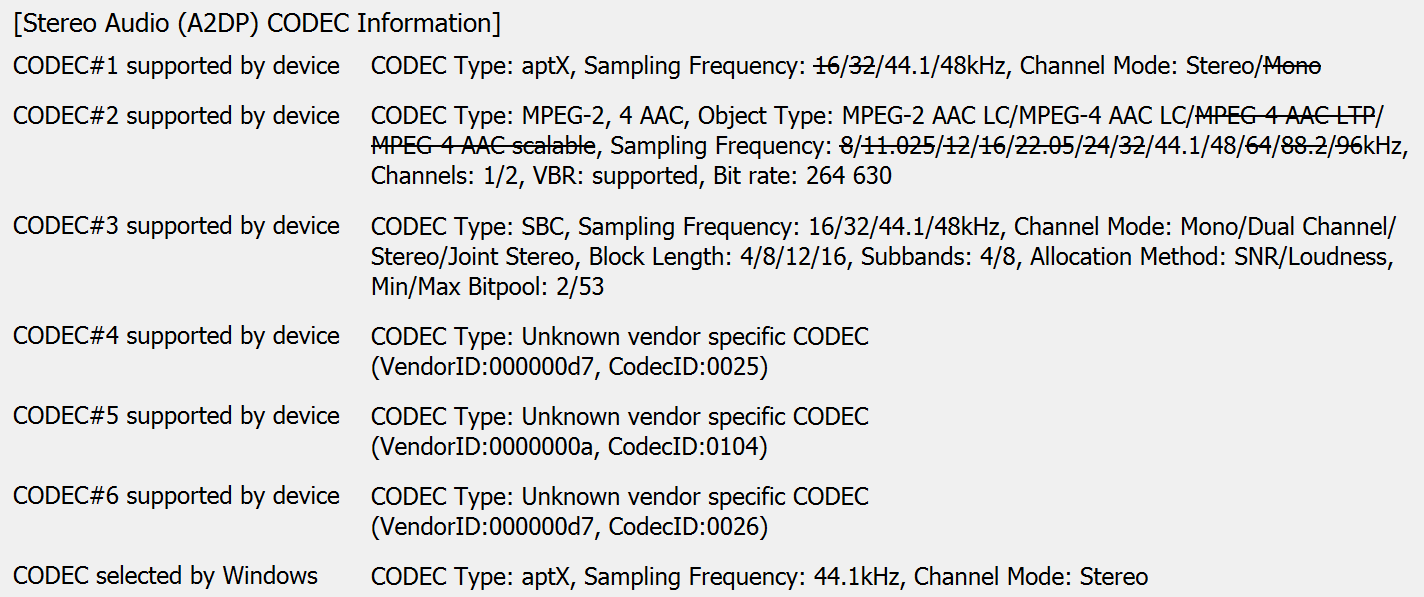Viewport: 1424px width, 597px height.
Task: Click the struck-through Mono text in CODEC#1
Action: (x=1292, y=66)
